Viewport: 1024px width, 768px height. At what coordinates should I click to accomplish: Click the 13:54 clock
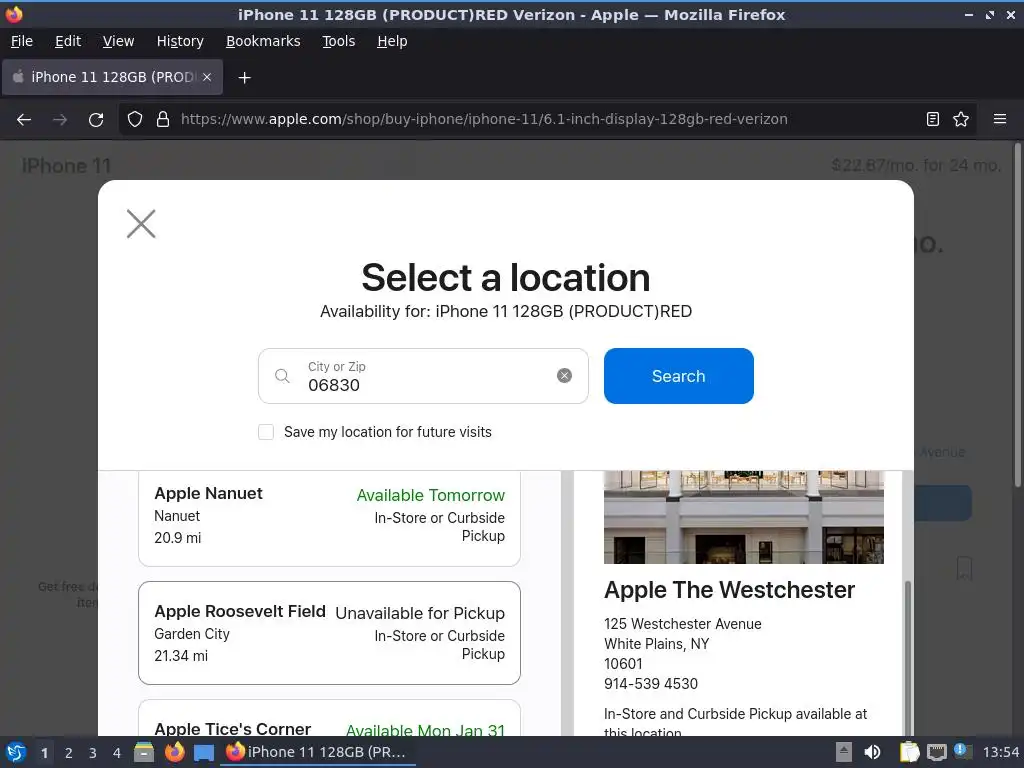coord(1000,753)
